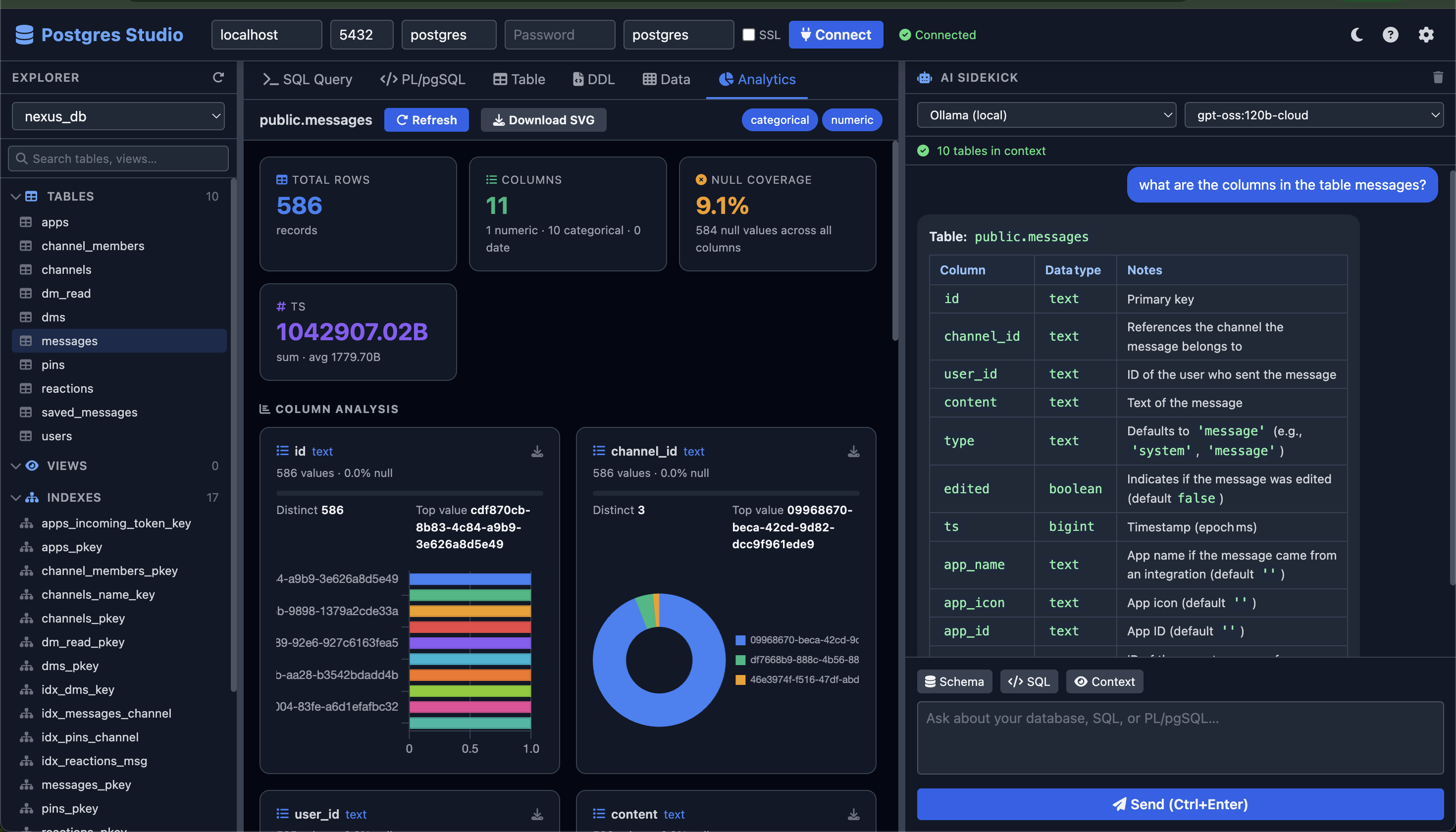
Task: Click the Tables section grid icon
Action: coord(31,196)
